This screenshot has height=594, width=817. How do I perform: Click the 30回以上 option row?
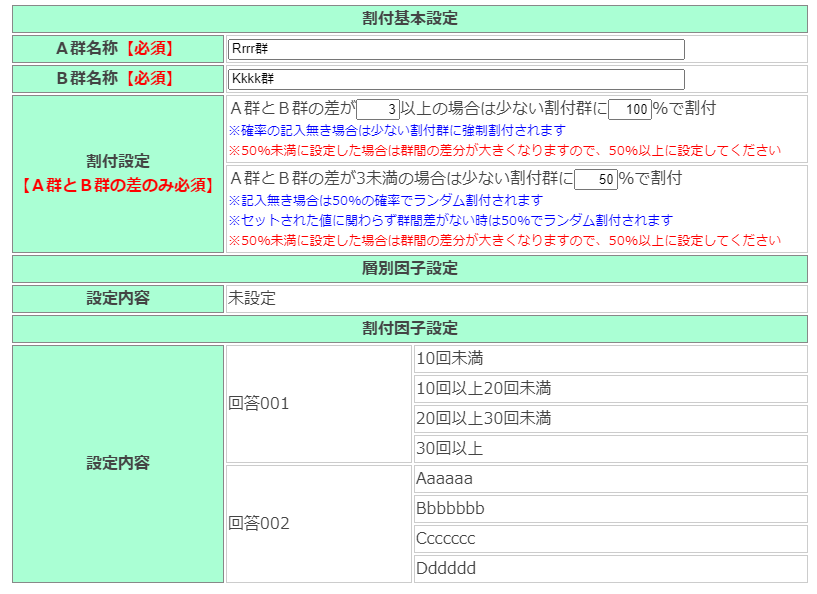[610, 449]
